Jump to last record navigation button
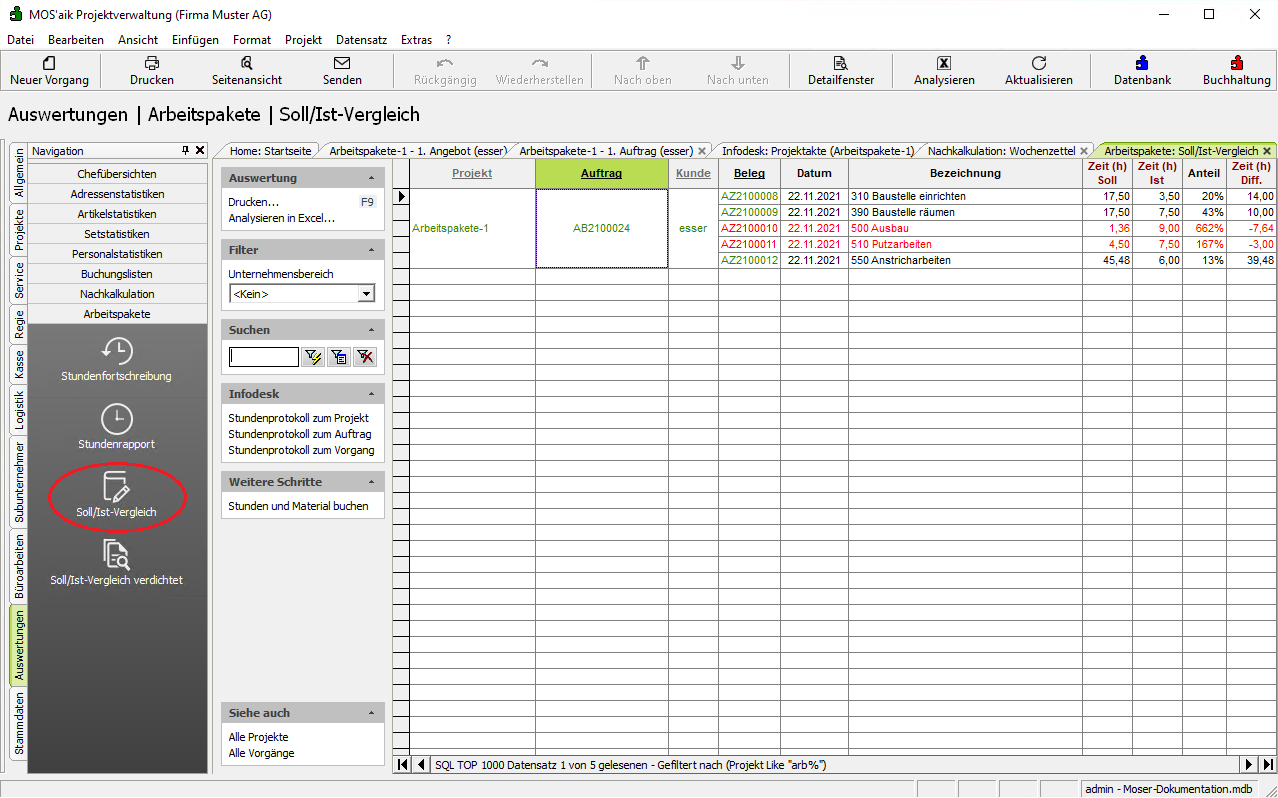This screenshot has width=1278, height=798. [1267, 765]
